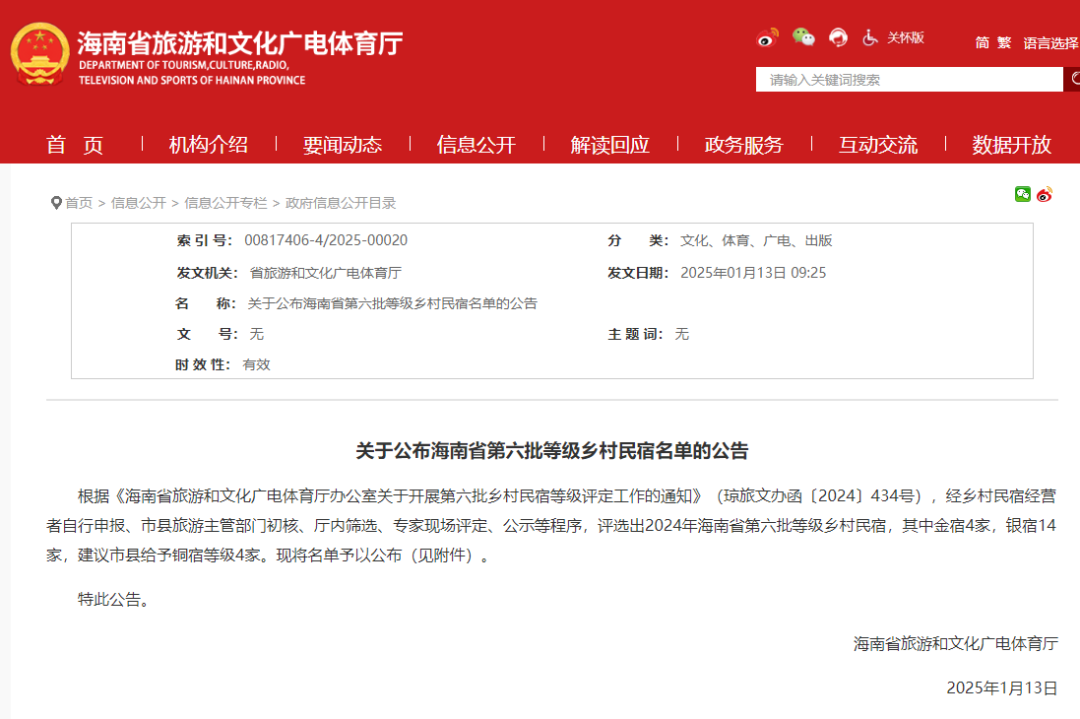Click the 政府信息公开目录 breadcrumb link
The width and height of the screenshot is (1080, 719).
338,202
